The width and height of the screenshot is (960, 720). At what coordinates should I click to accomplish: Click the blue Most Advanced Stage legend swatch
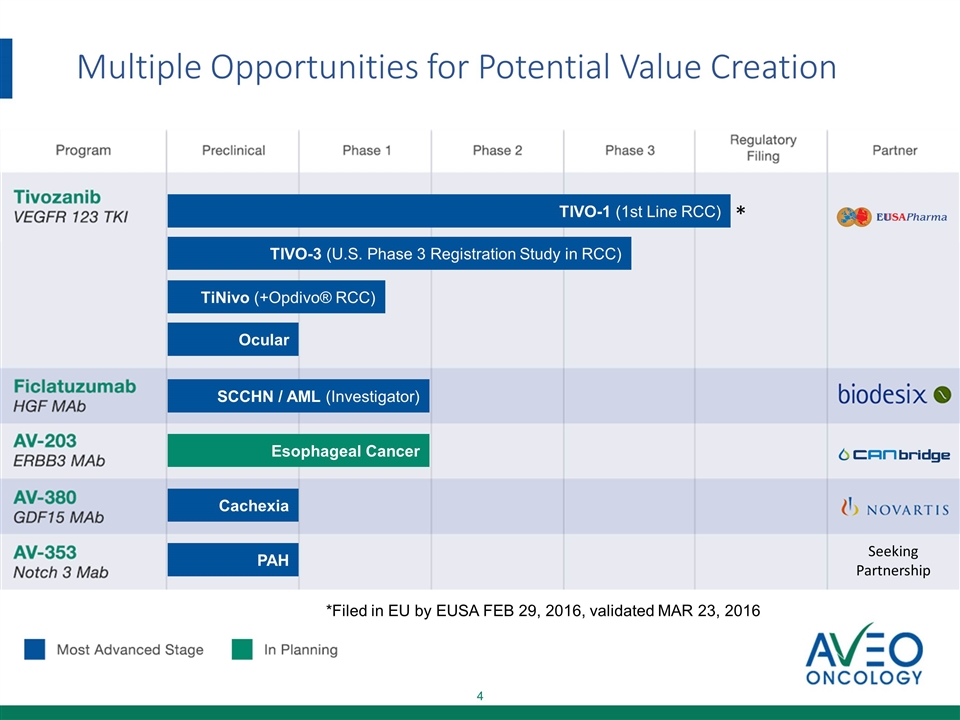pyautogui.click(x=35, y=650)
